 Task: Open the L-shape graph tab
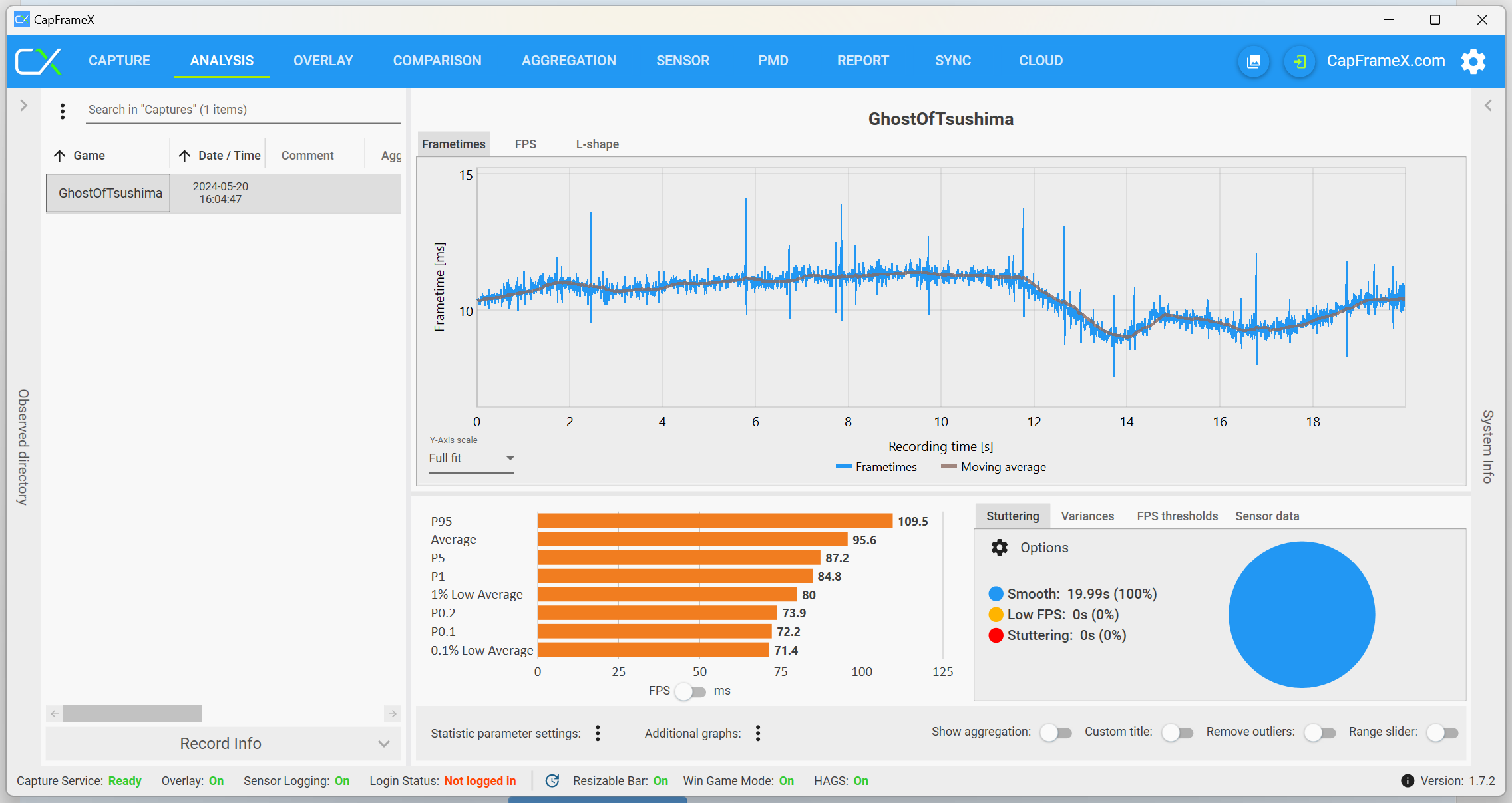[x=597, y=144]
